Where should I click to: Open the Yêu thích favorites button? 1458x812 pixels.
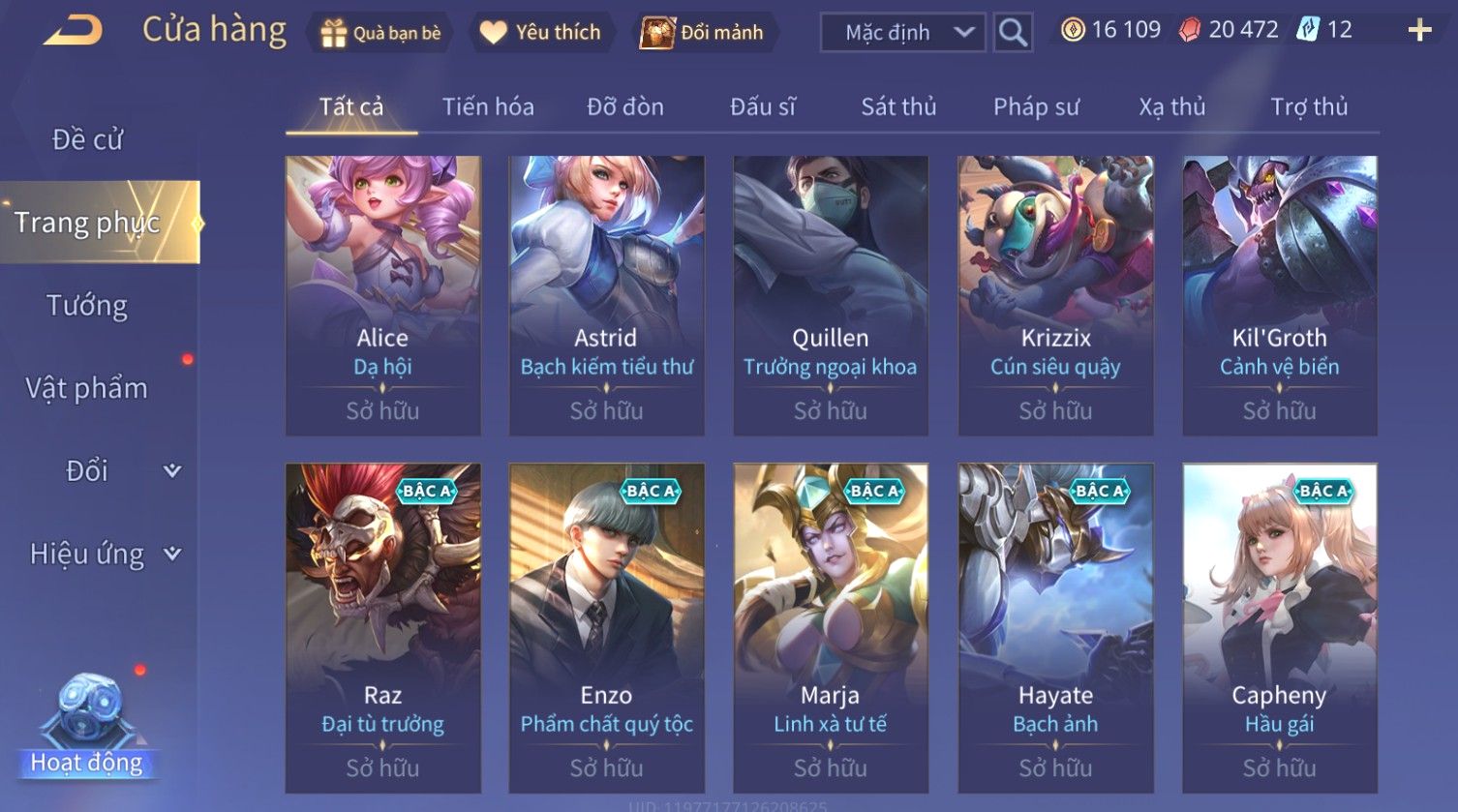[540, 33]
